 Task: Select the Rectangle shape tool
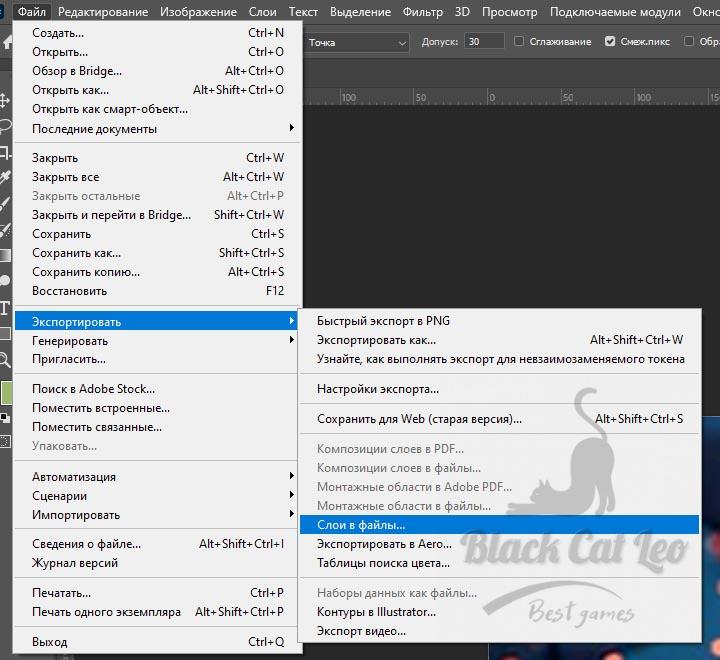[5, 333]
